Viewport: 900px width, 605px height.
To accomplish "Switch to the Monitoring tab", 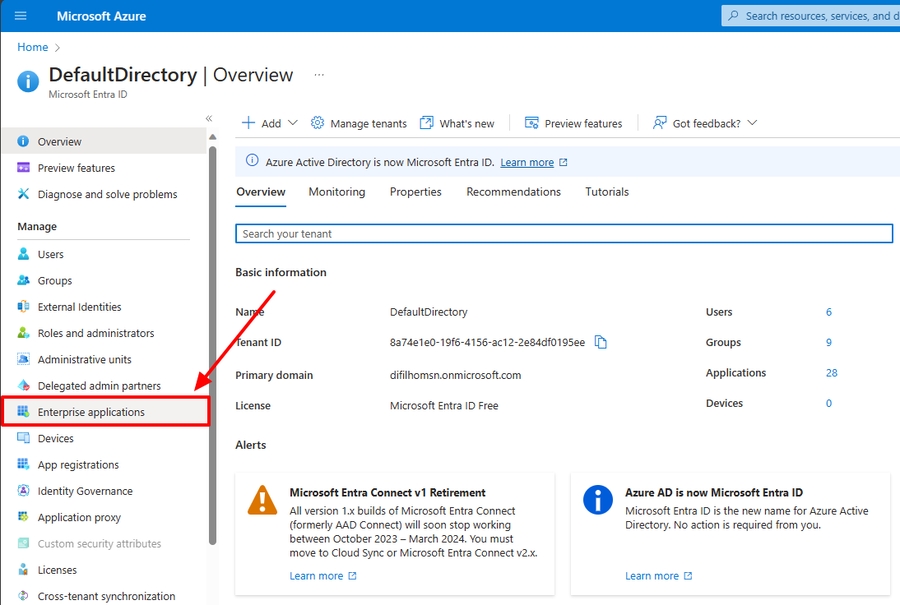I will pyautogui.click(x=337, y=192).
